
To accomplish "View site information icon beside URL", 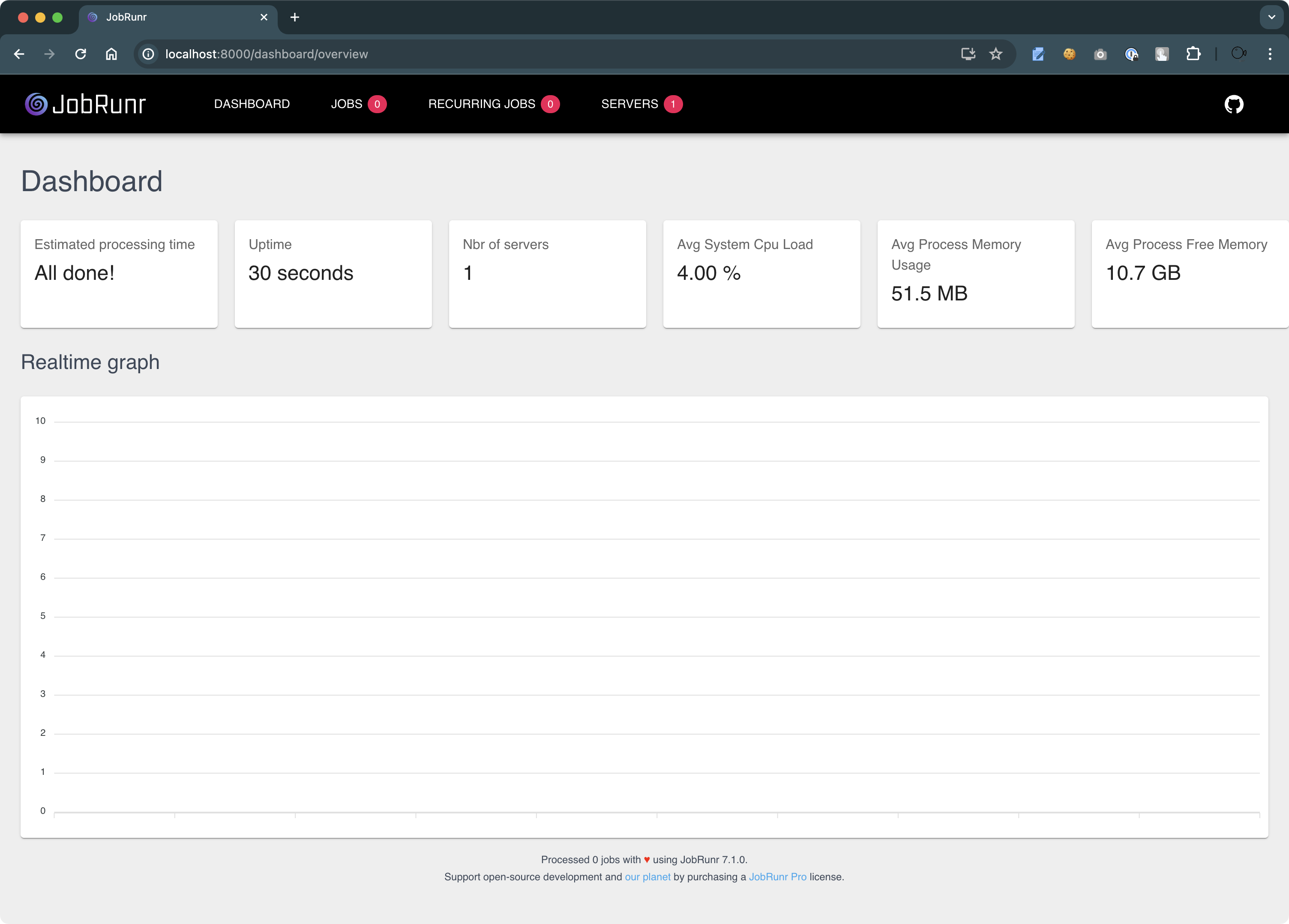I will pyautogui.click(x=148, y=54).
